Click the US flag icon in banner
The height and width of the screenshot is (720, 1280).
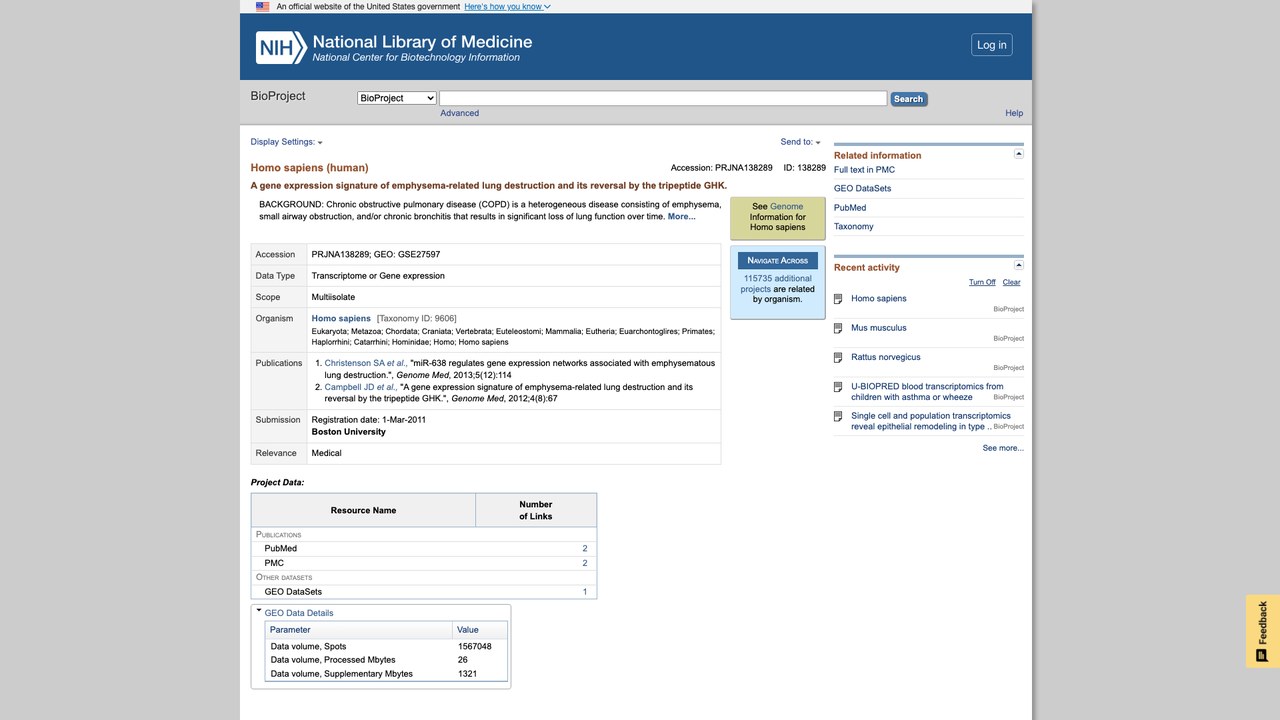point(262,6)
